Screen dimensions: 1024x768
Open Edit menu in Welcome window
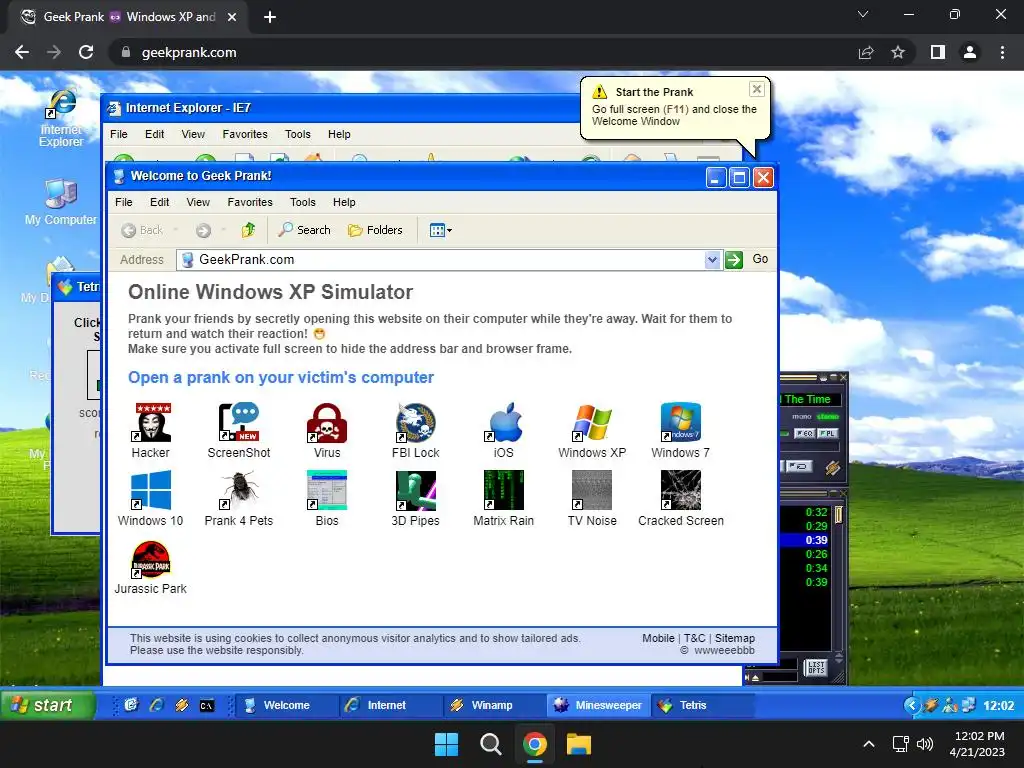point(159,202)
